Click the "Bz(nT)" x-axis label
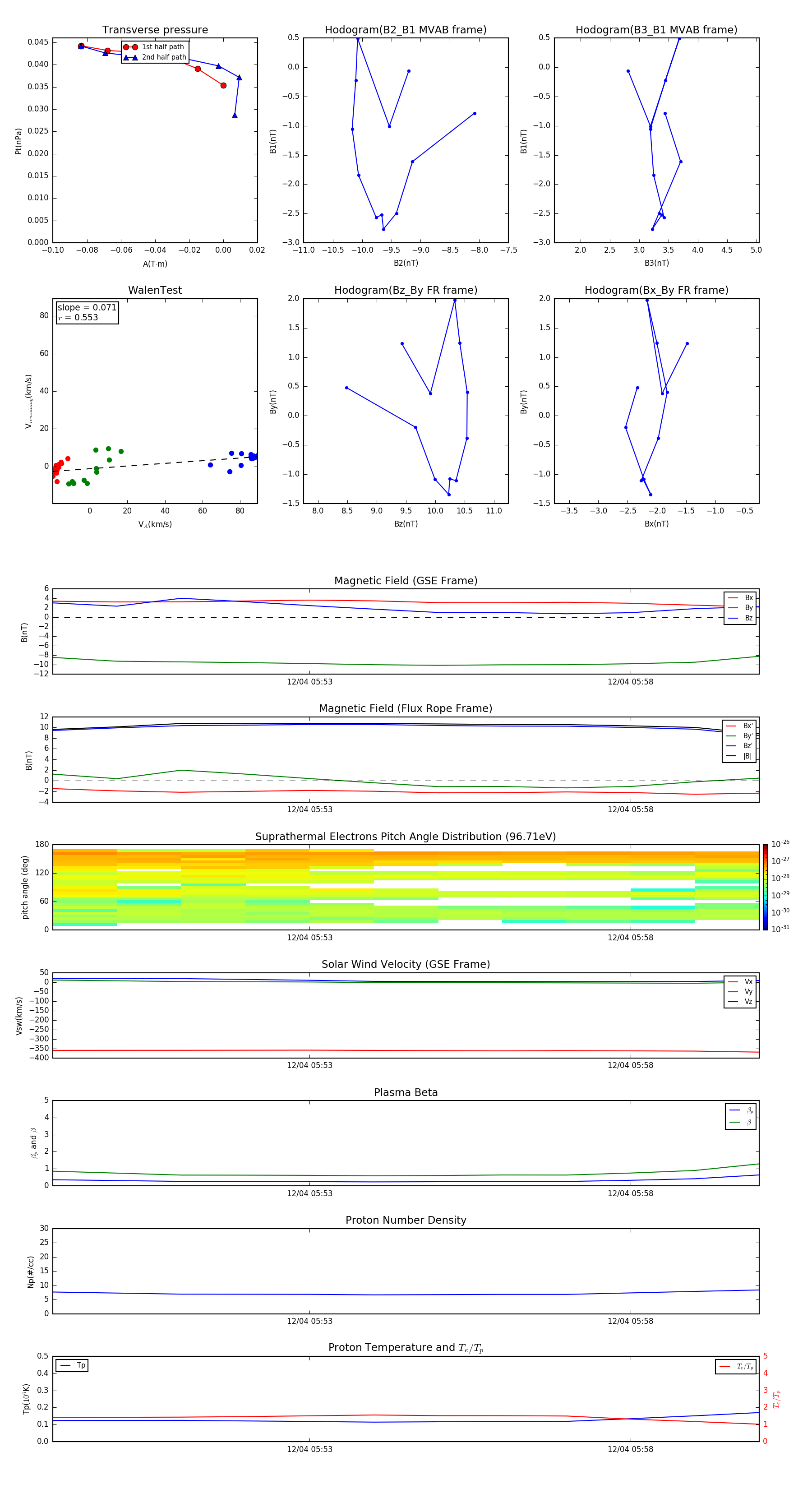Viewport: 812px width, 1489px height. pyautogui.click(x=406, y=524)
